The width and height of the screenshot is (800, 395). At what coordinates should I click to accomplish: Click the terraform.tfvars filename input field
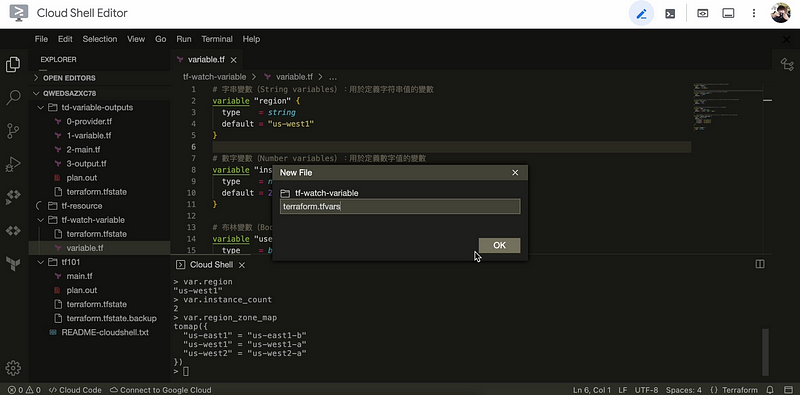coord(400,207)
